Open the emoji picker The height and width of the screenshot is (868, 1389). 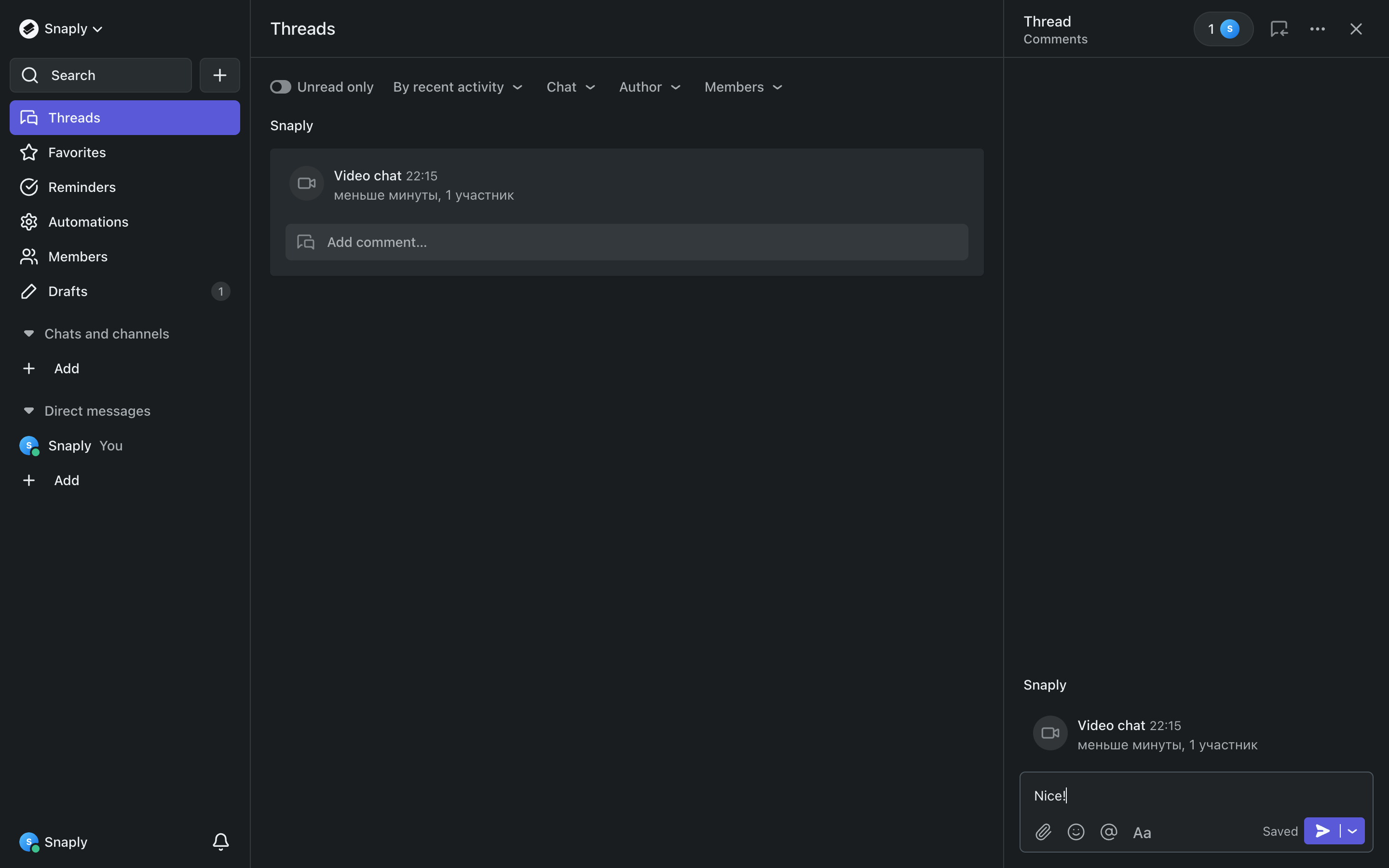[x=1076, y=832]
